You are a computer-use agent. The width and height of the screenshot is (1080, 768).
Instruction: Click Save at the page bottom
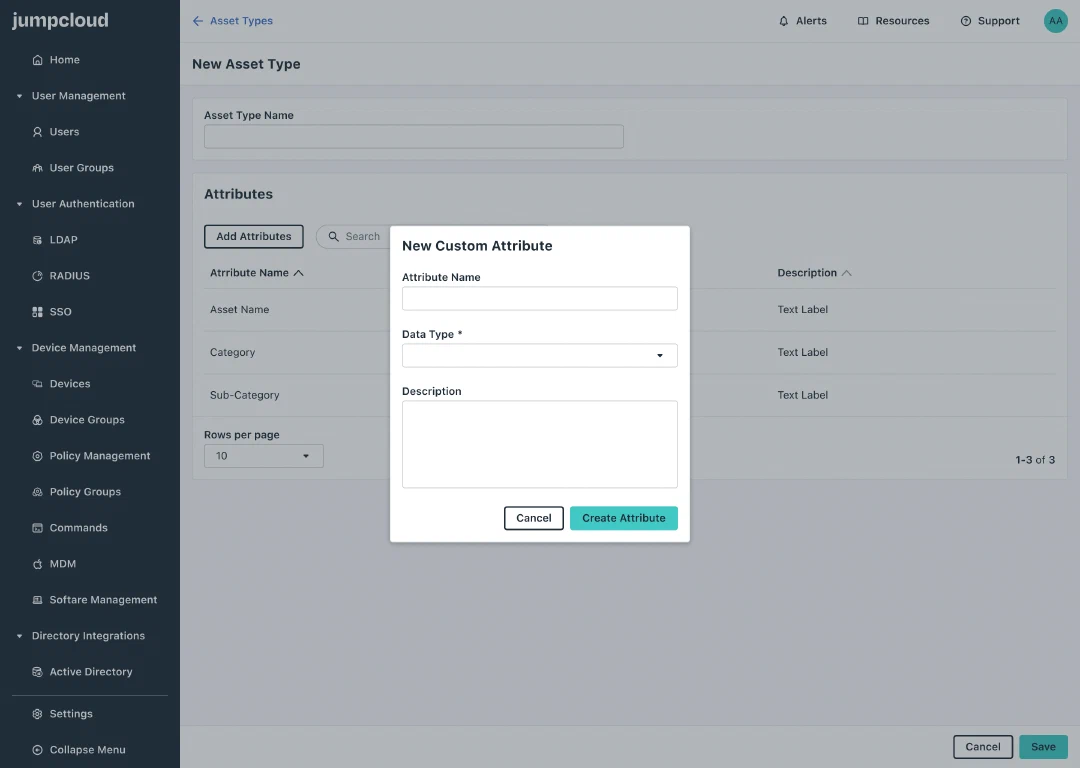click(1043, 747)
